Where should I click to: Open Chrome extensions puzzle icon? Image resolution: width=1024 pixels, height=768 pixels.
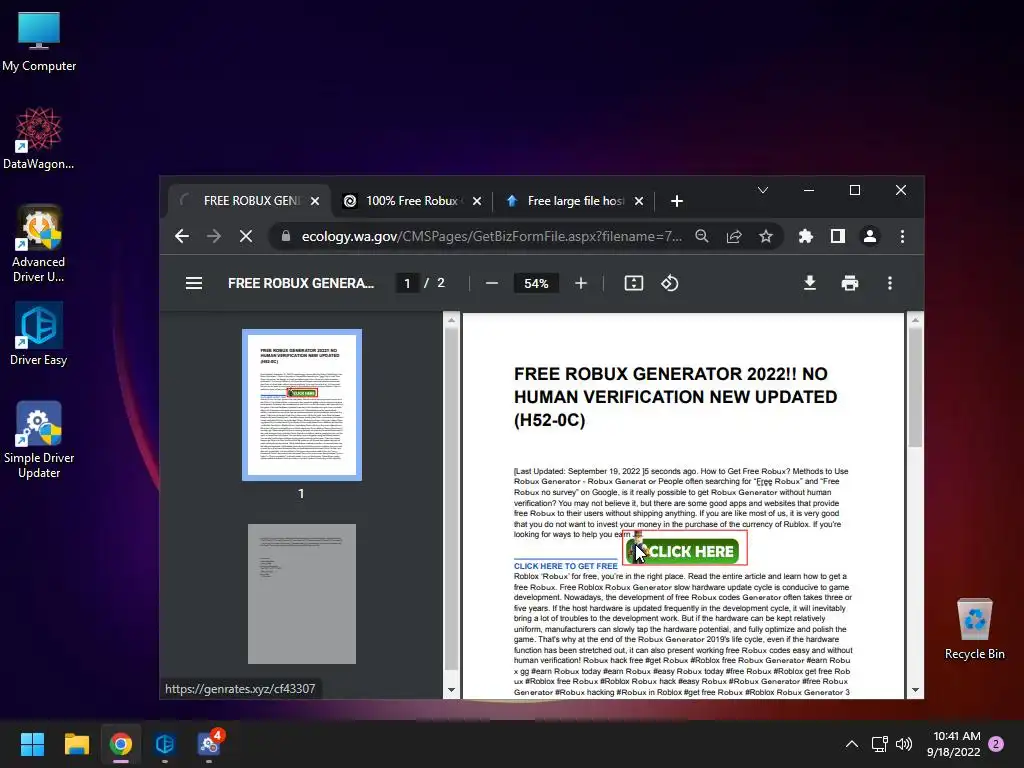coord(806,236)
